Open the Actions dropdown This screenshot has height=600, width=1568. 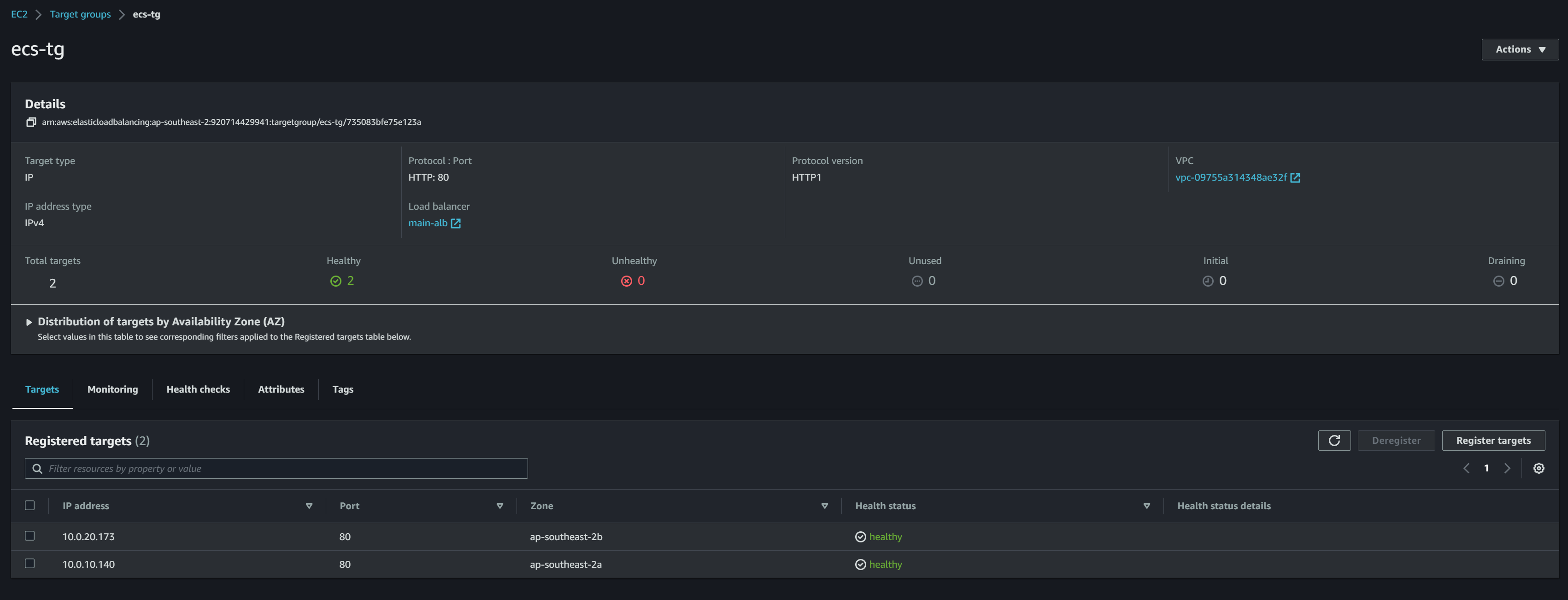coord(1519,49)
